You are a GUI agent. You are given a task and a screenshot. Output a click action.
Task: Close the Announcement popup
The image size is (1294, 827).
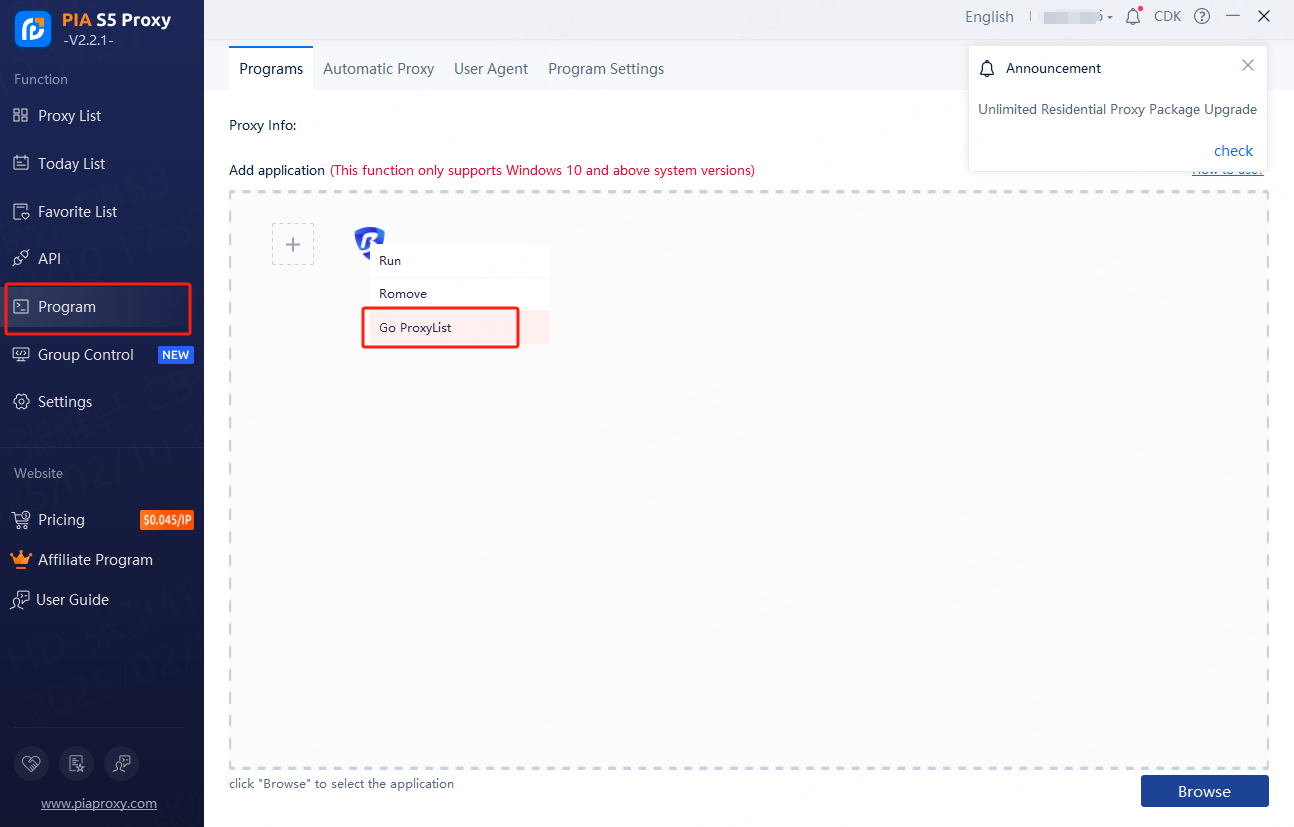[x=1247, y=66]
